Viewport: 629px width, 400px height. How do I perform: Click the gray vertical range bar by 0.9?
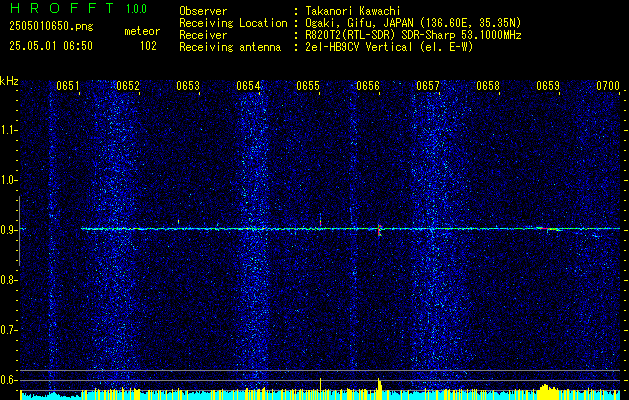click(x=19, y=231)
